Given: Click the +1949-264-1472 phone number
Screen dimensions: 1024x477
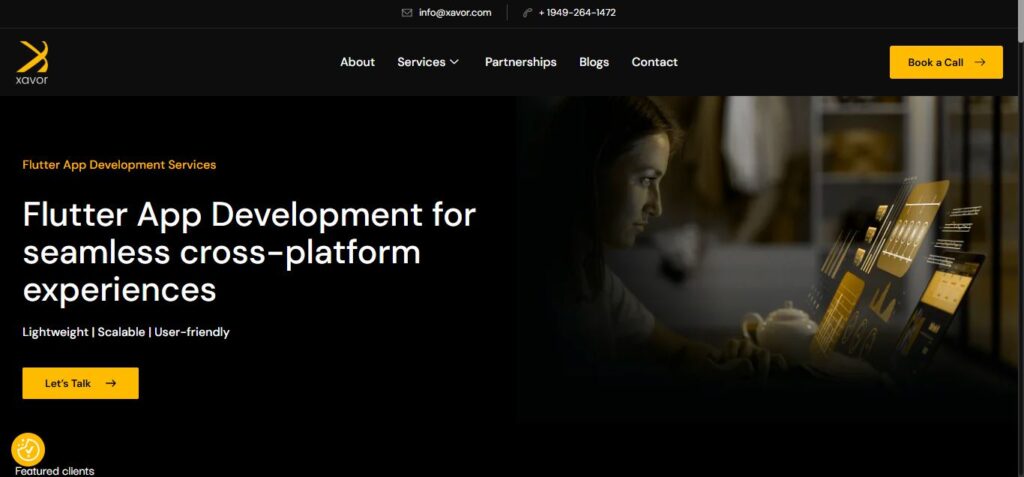Looking at the screenshot, I should click(x=577, y=13).
